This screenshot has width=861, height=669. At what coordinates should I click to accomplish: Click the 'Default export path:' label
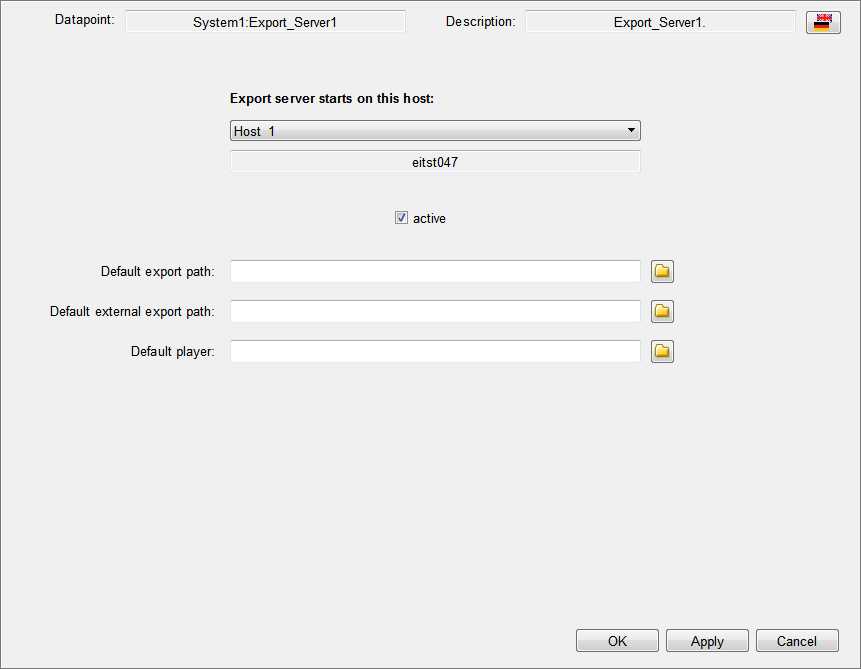point(157,271)
